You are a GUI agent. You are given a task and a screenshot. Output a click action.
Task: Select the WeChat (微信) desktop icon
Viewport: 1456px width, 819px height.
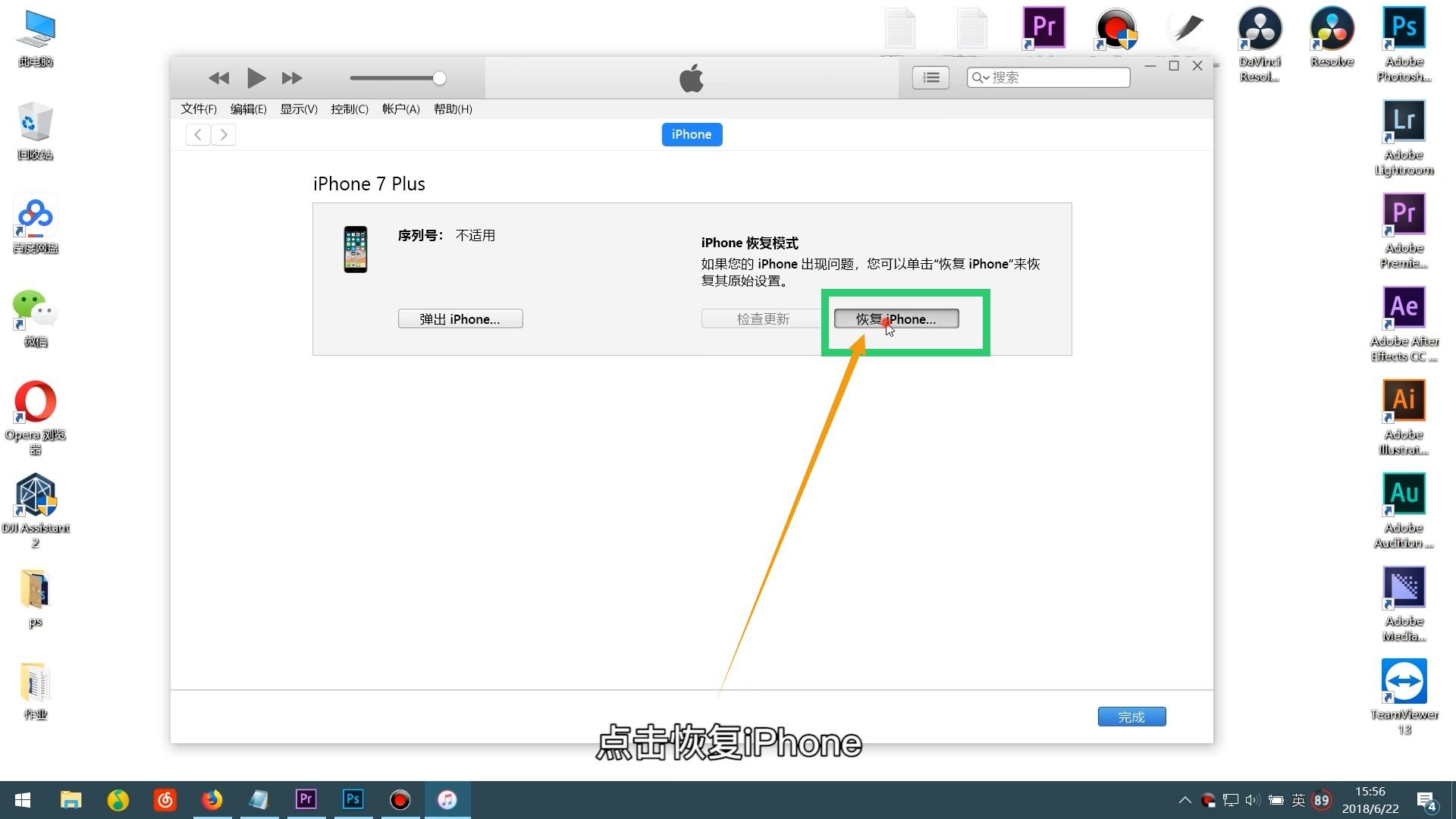coord(36,318)
